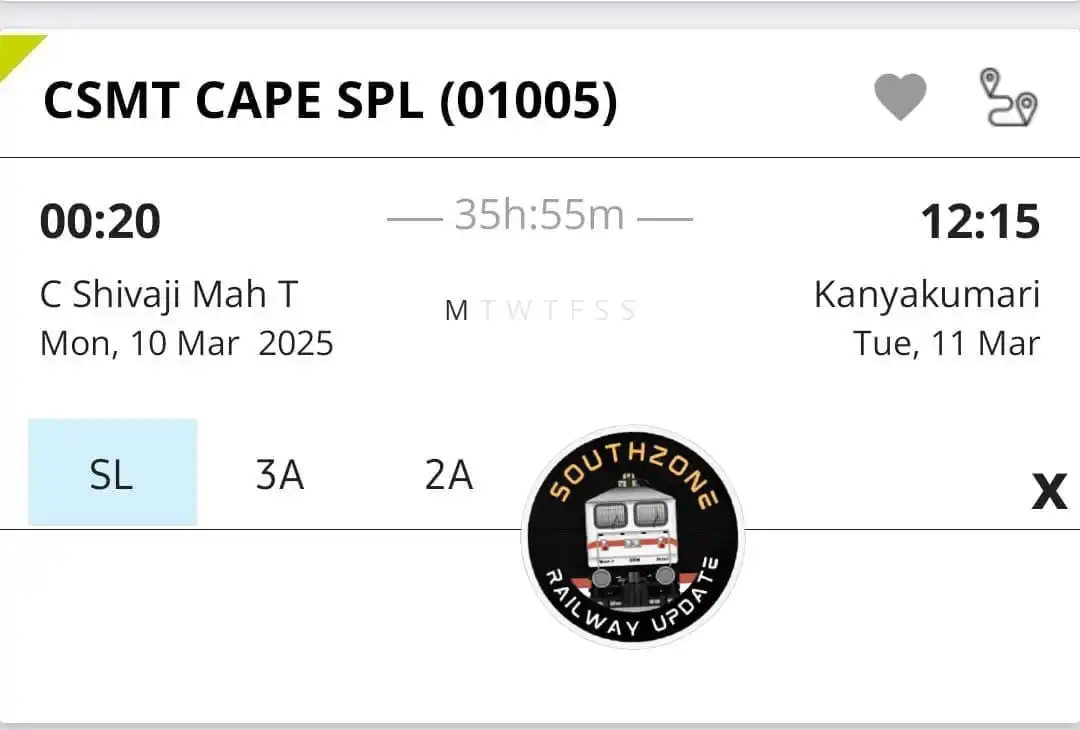Click the 35h:55m duration label

tap(540, 215)
